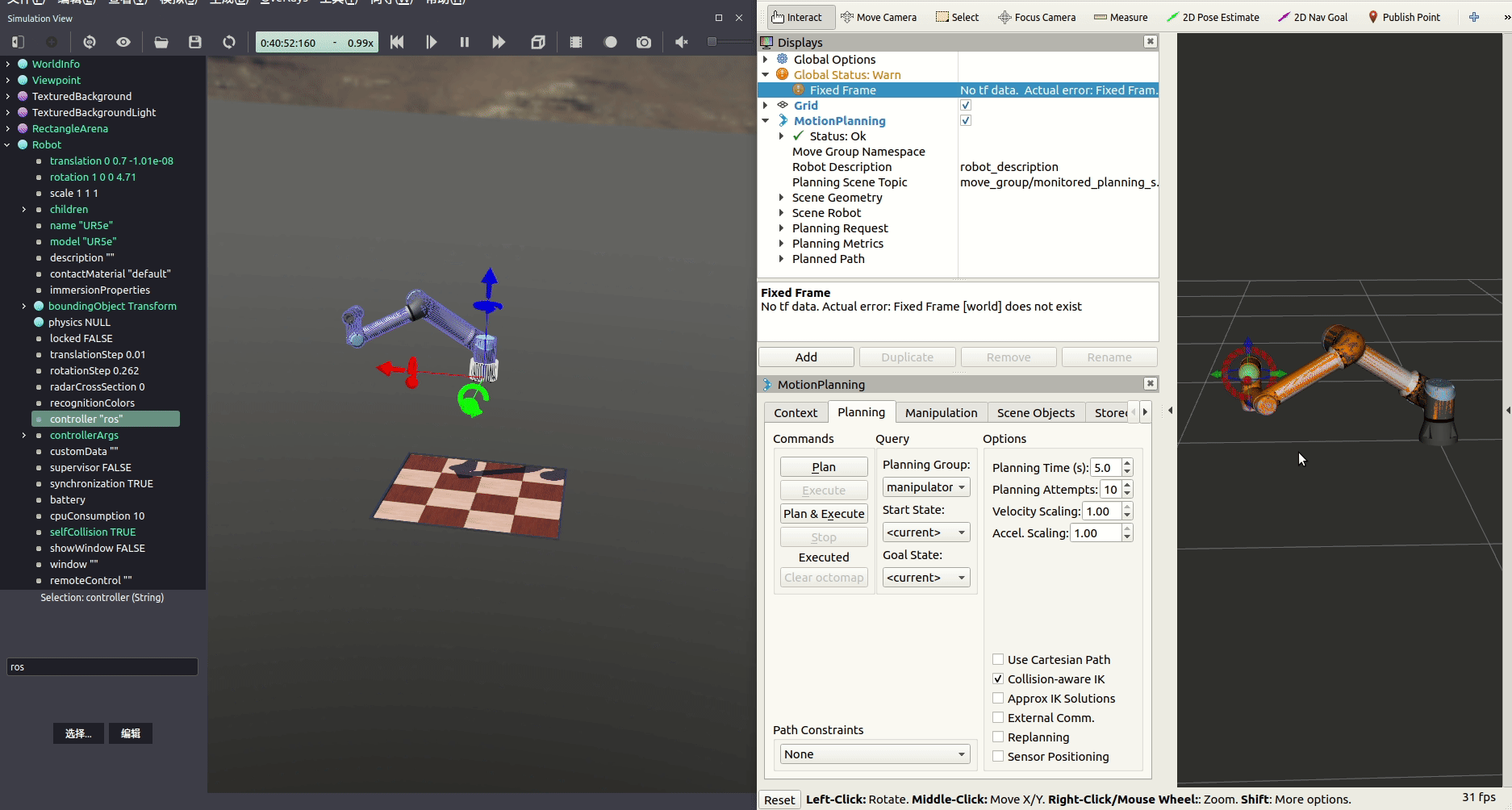Toggle the Grid display checkbox
The height and width of the screenshot is (810, 1512).
[966, 105]
